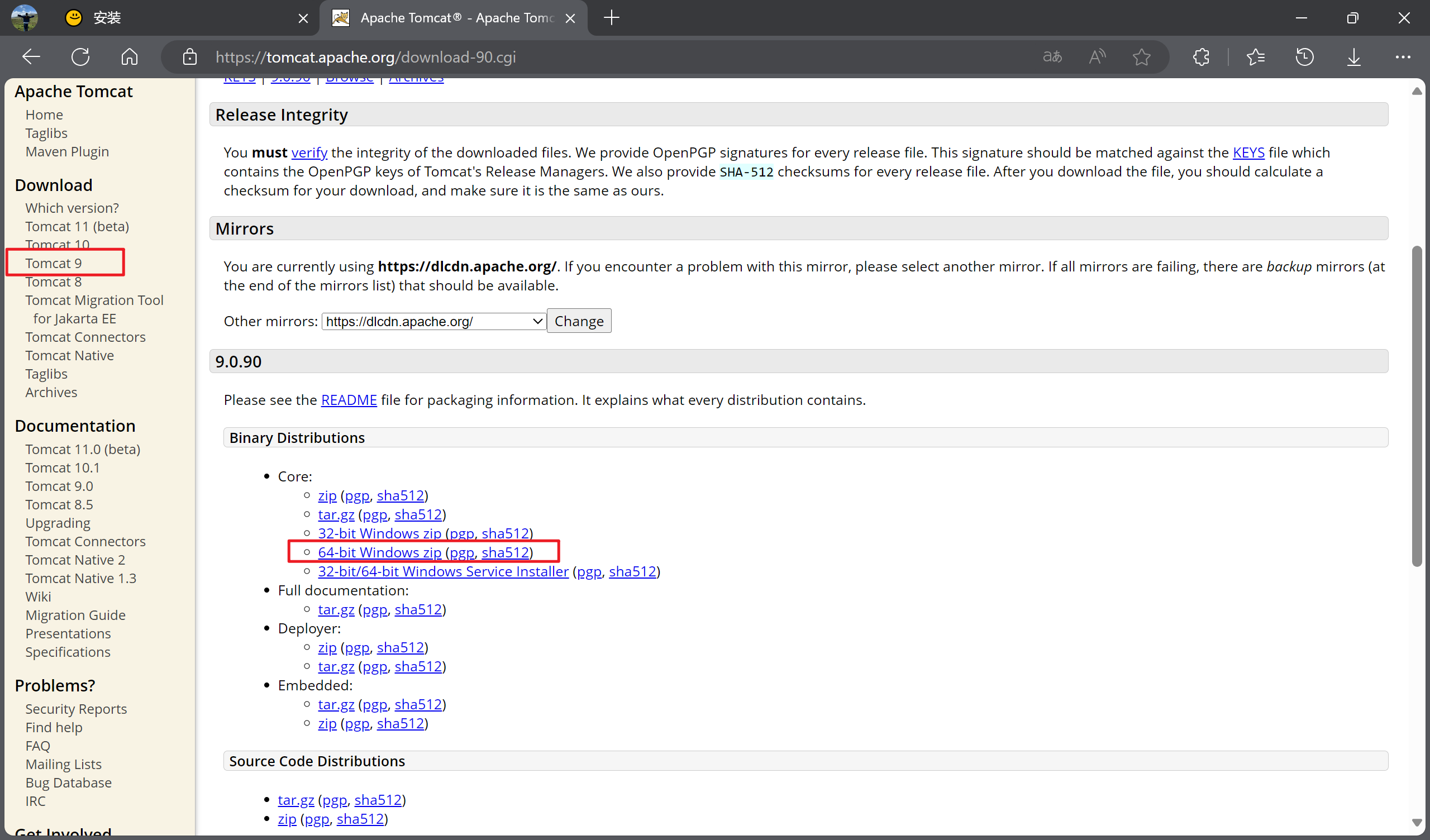Screen dimensions: 1430x840
Task: Open Tomcat Native under Download
Action: [x=69, y=355]
